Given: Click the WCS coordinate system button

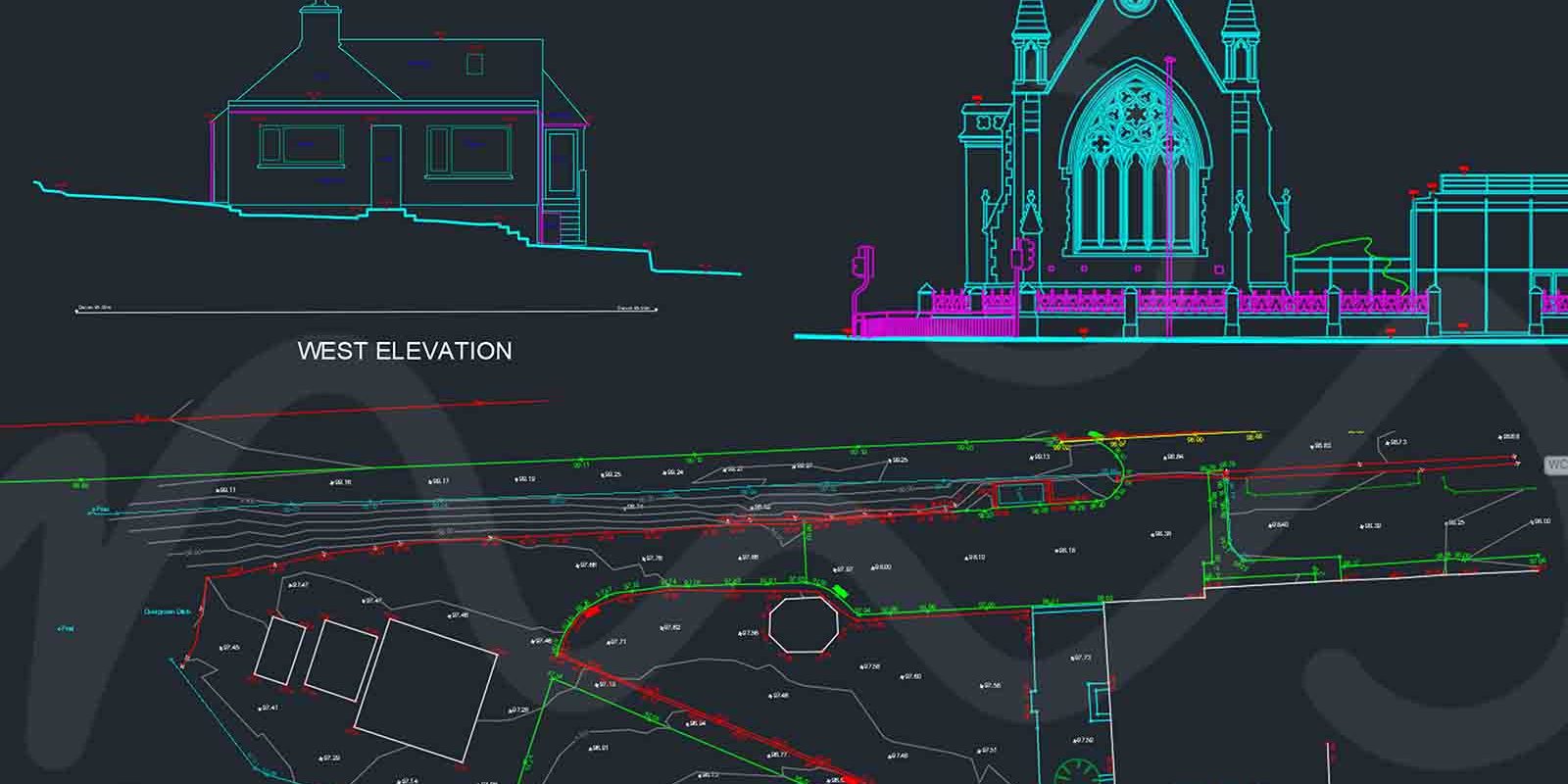Looking at the screenshot, I should (x=1557, y=465).
